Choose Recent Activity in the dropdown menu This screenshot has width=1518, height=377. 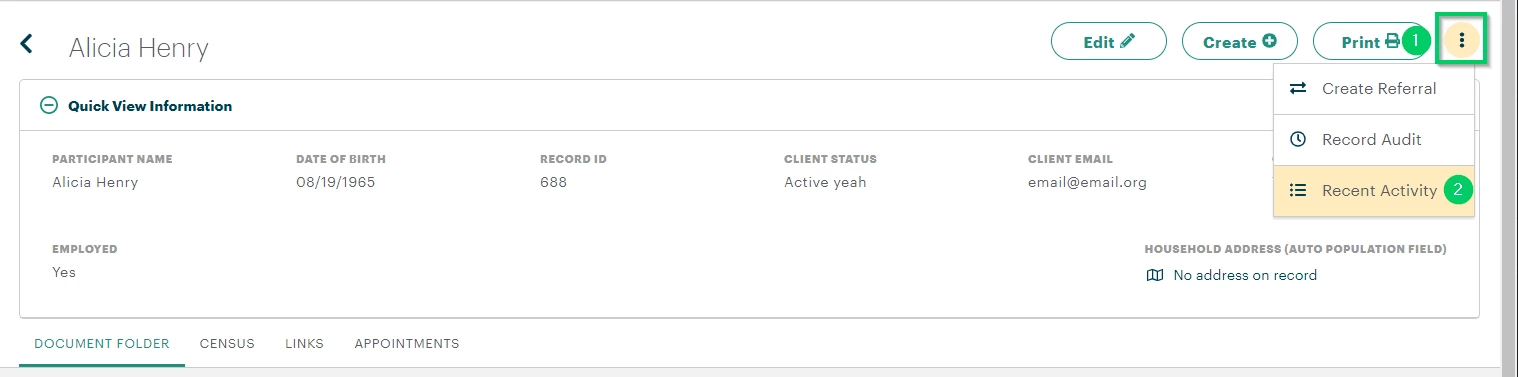[1373, 191]
